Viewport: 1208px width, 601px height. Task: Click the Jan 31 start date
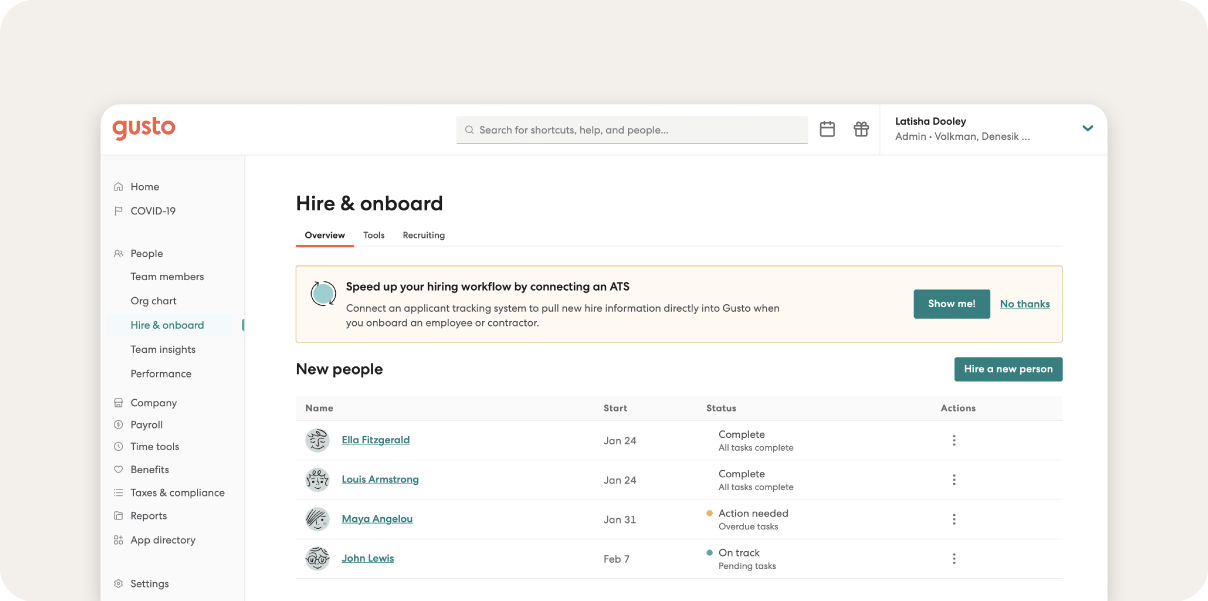tap(620, 520)
